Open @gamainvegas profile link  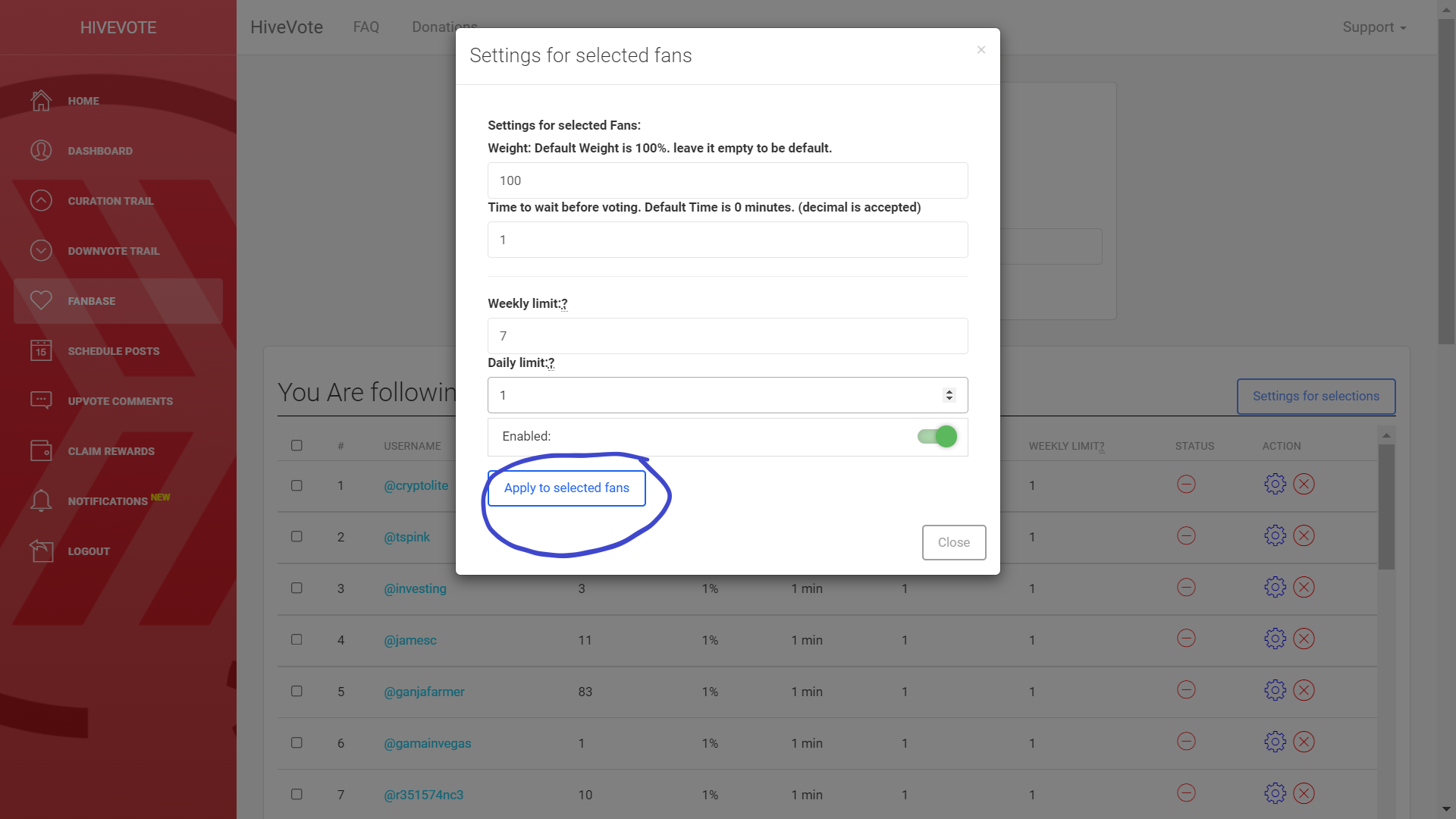(x=427, y=743)
